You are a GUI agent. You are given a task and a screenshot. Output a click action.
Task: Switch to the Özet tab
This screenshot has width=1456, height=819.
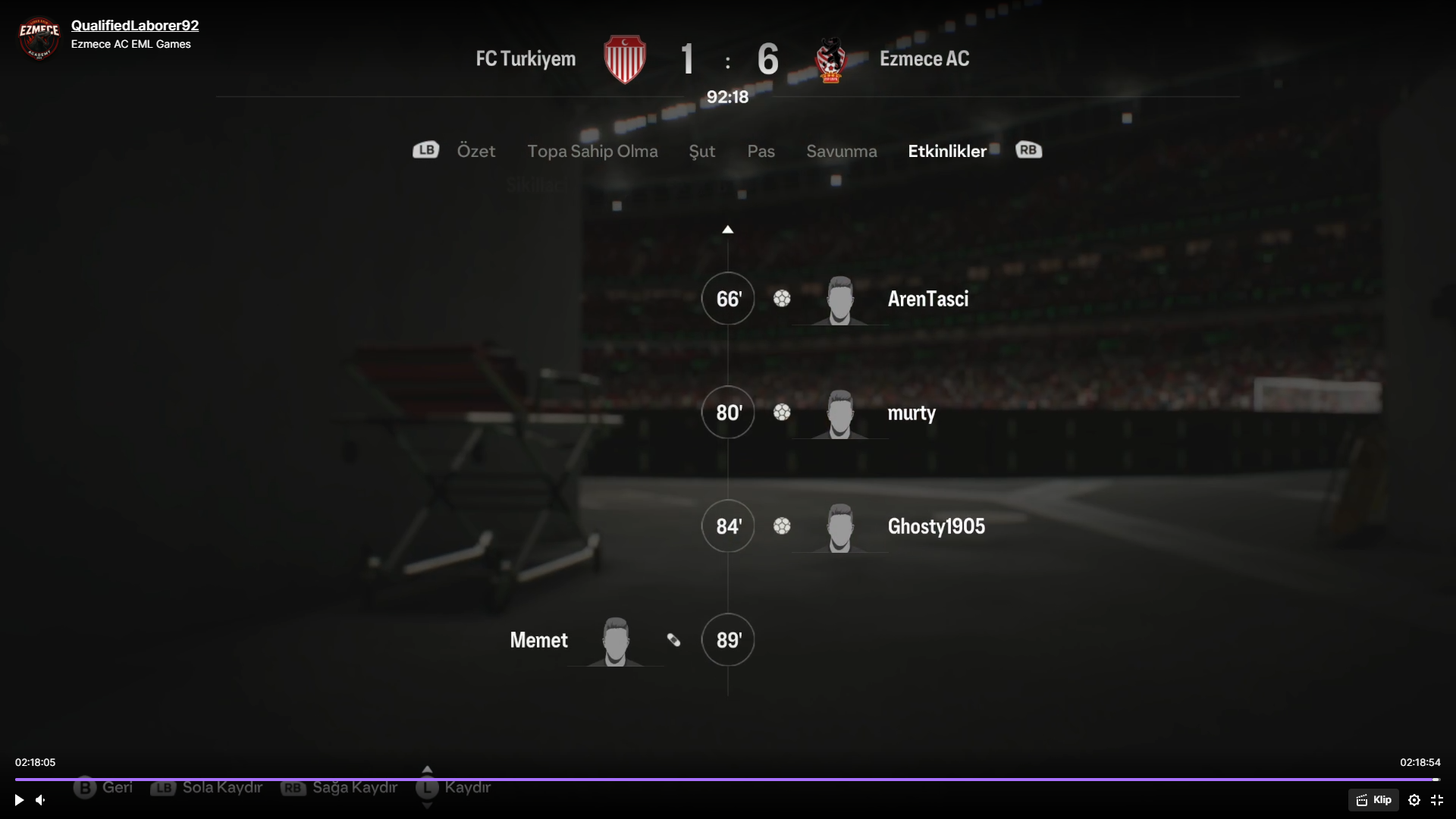(x=476, y=151)
